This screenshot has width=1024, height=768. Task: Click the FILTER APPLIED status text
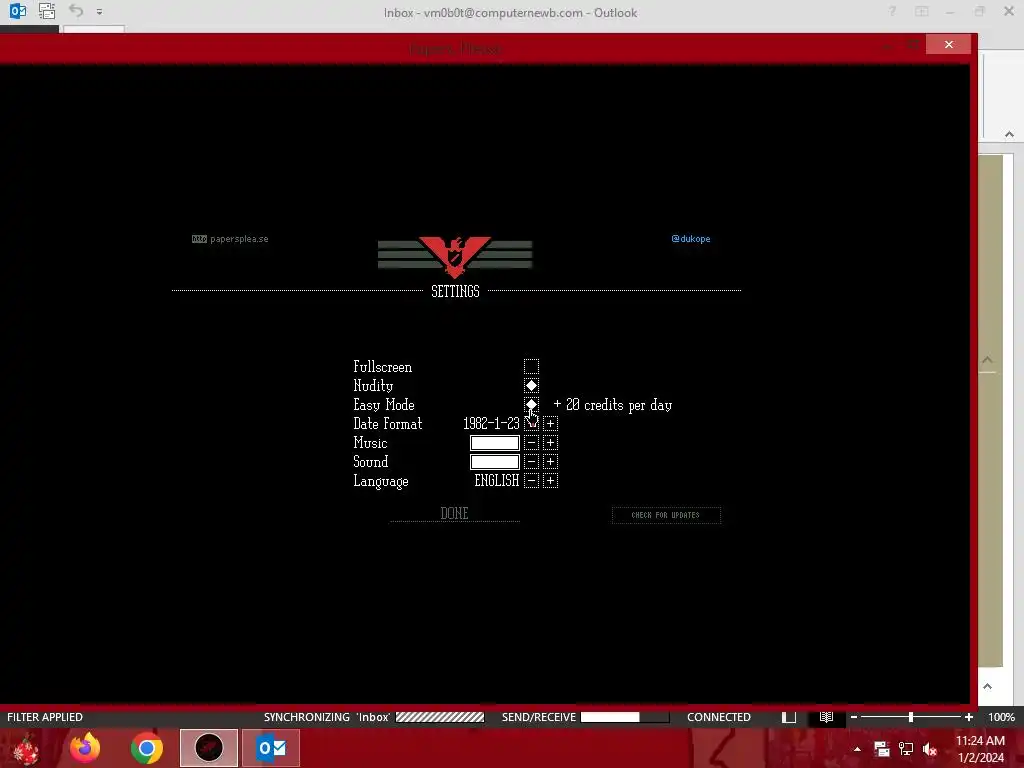click(45, 717)
